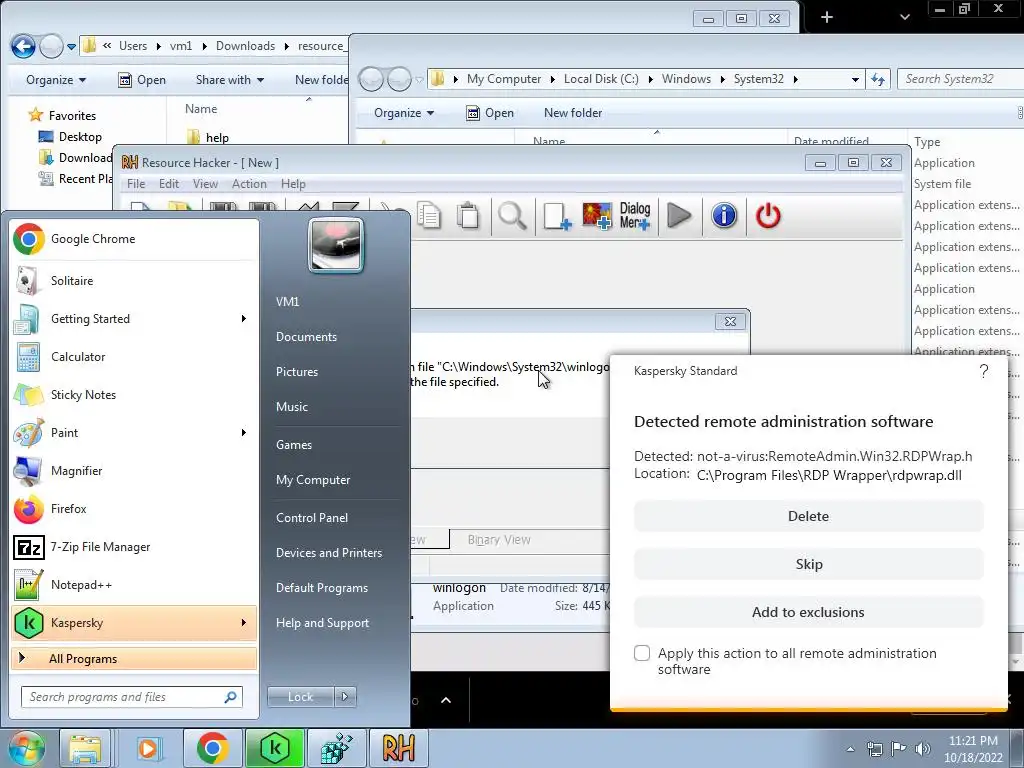Check Apply this action to all checkbox
This screenshot has width=1024, height=768.
click(642, 653)
